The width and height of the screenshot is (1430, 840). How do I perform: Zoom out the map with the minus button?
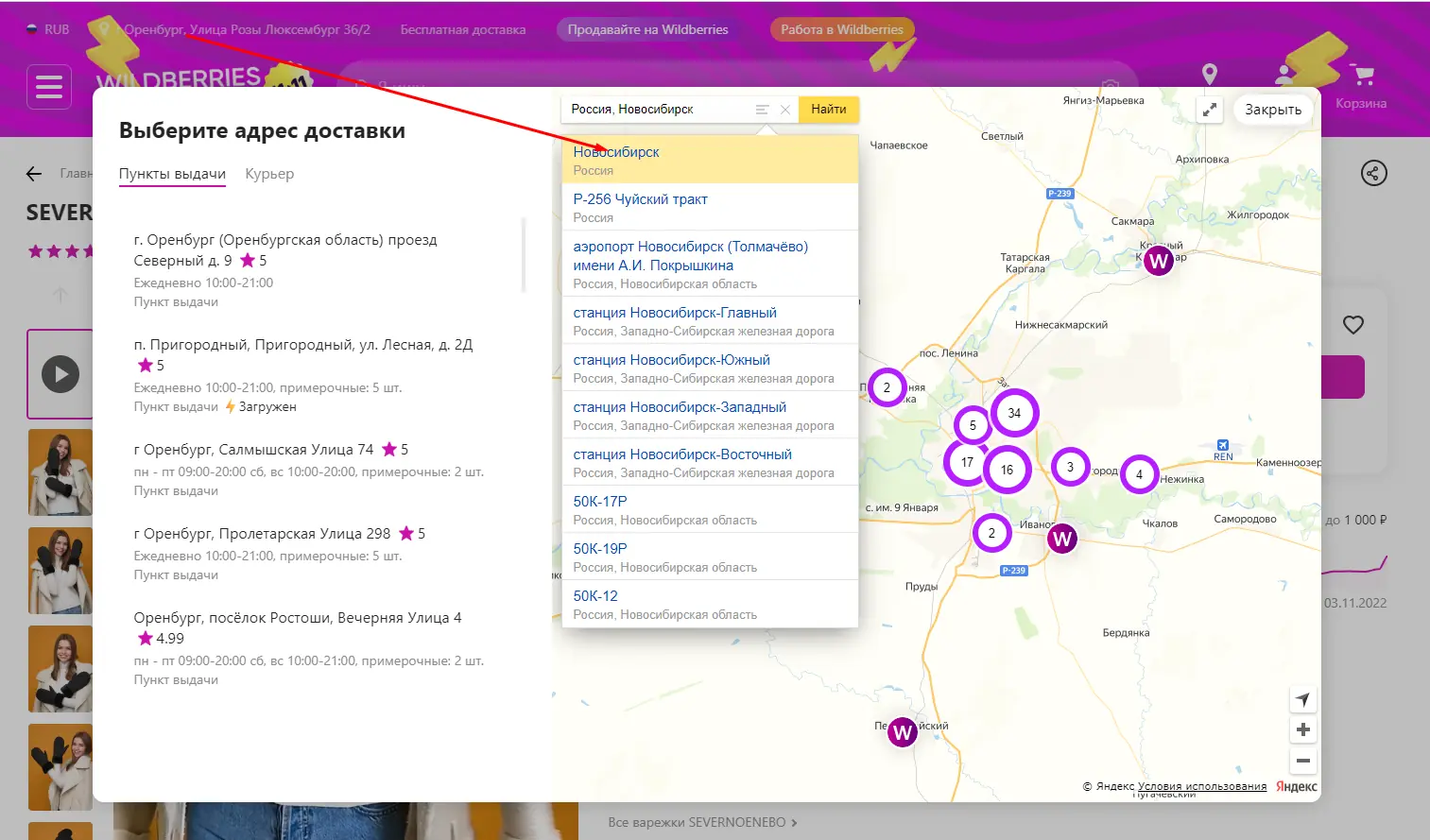[1303, 761]
